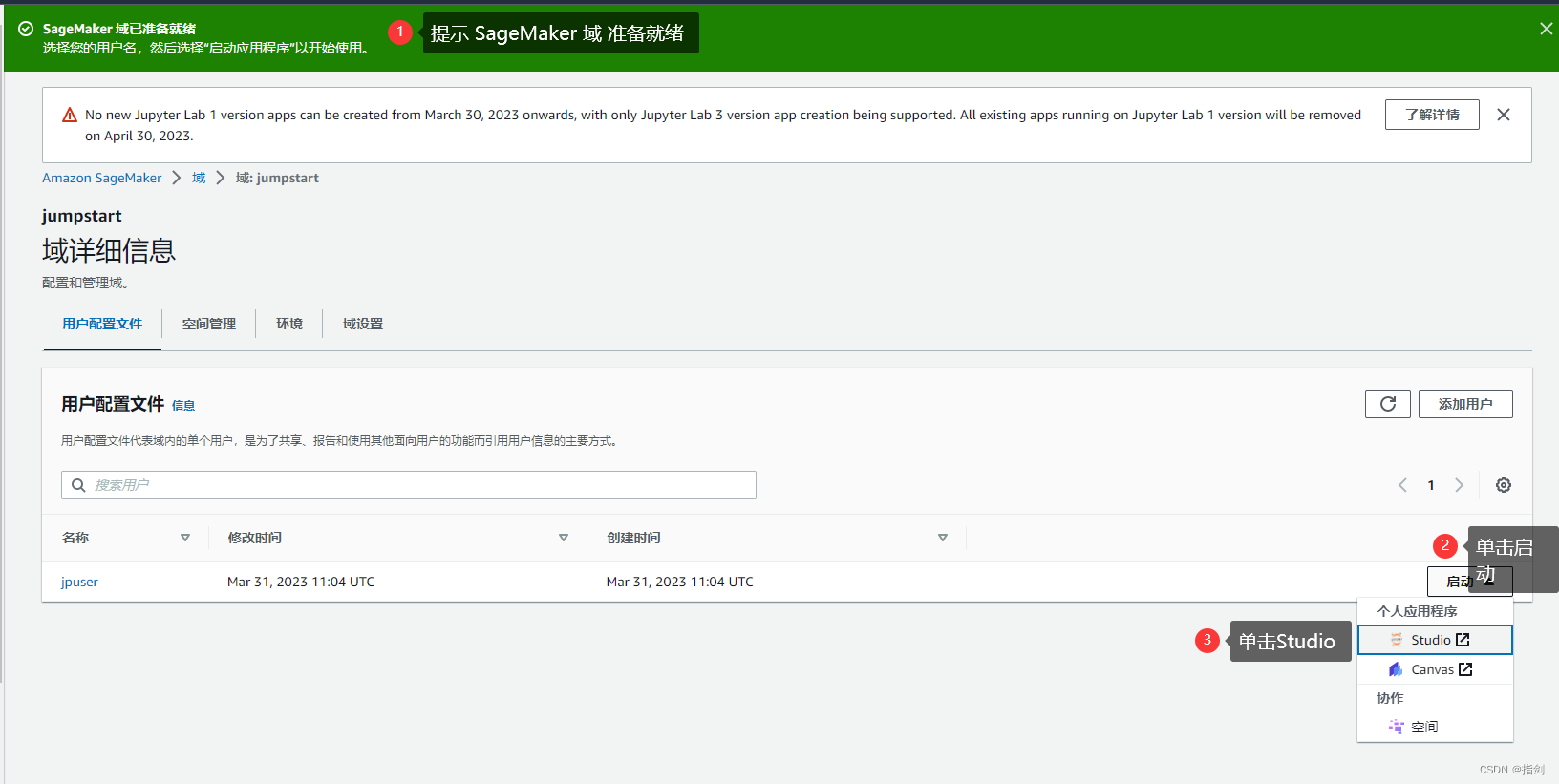Go to previous page of users

click(x=1402, y=485)
